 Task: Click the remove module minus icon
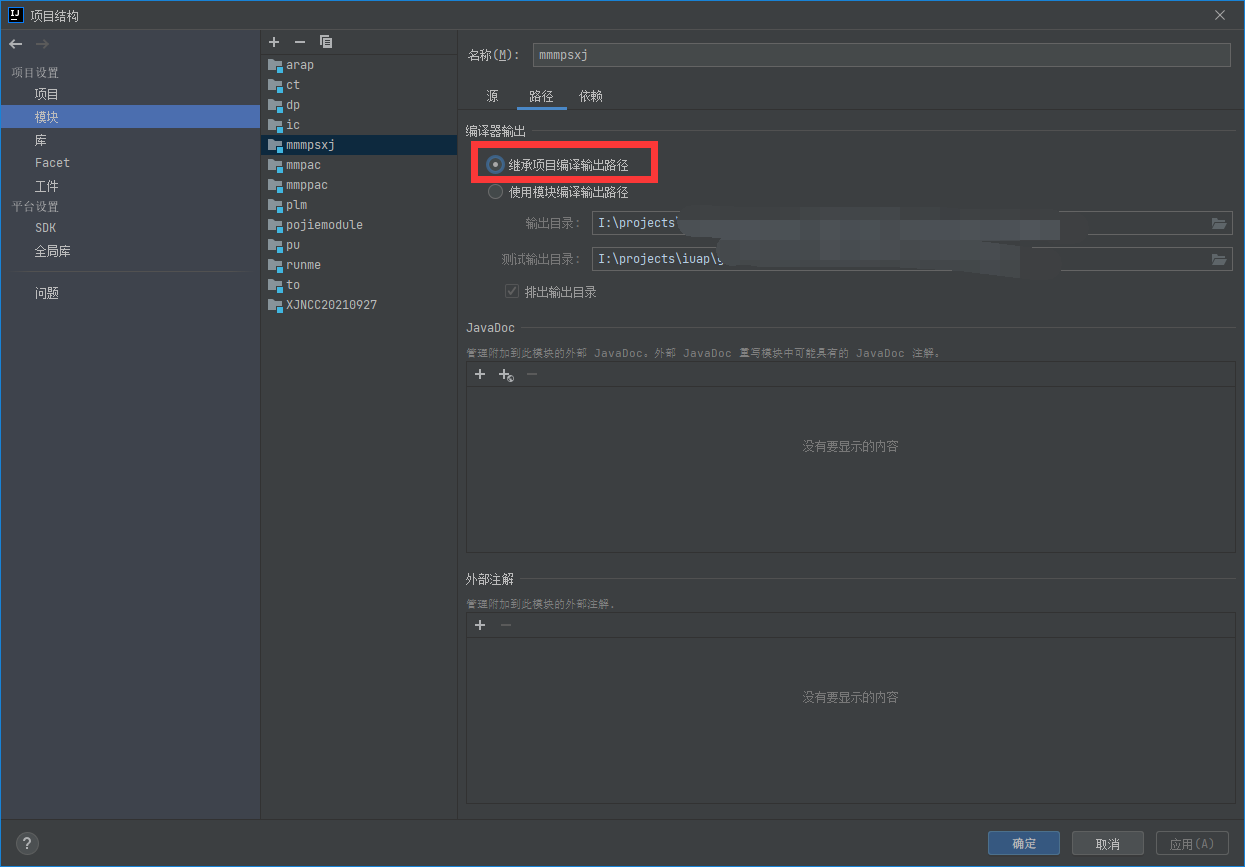pyautogui.click(x=299, y=42)
